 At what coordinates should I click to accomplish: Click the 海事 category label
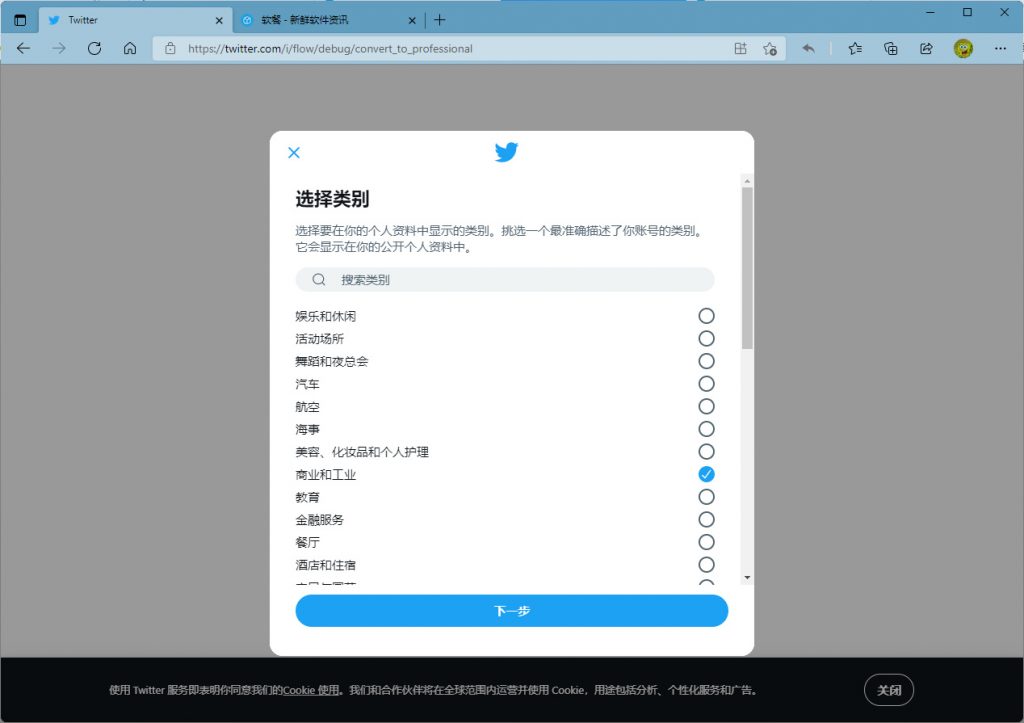(307, 429)
